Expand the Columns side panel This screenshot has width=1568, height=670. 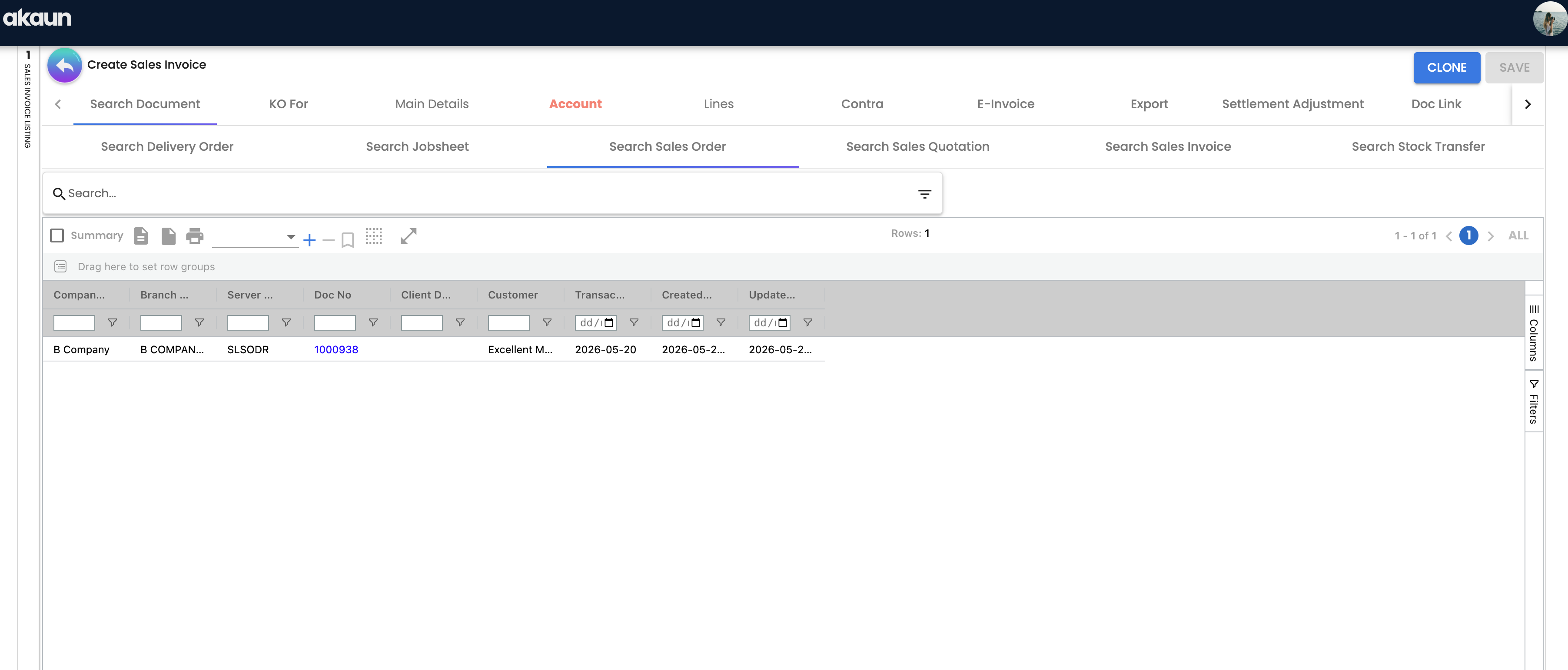[x=1533, y=332]
